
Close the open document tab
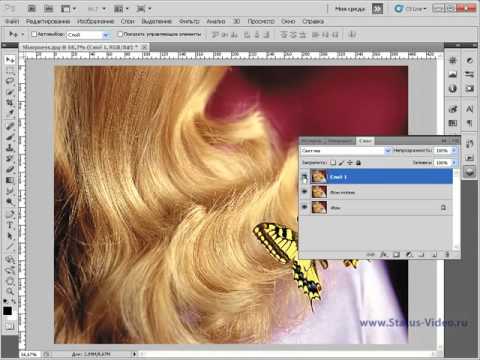pyautogui.click(x=145, y=47)
